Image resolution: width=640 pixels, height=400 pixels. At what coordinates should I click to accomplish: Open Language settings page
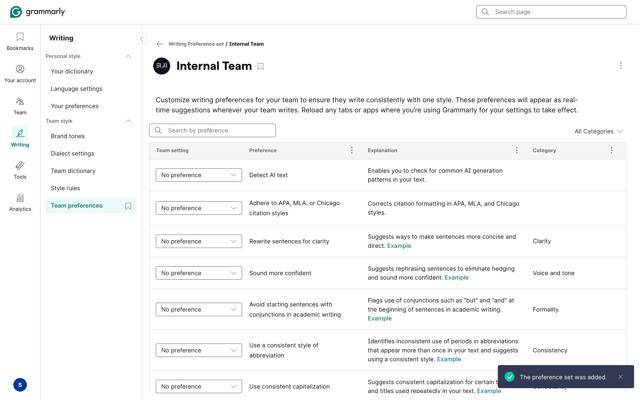coord(76,89)
